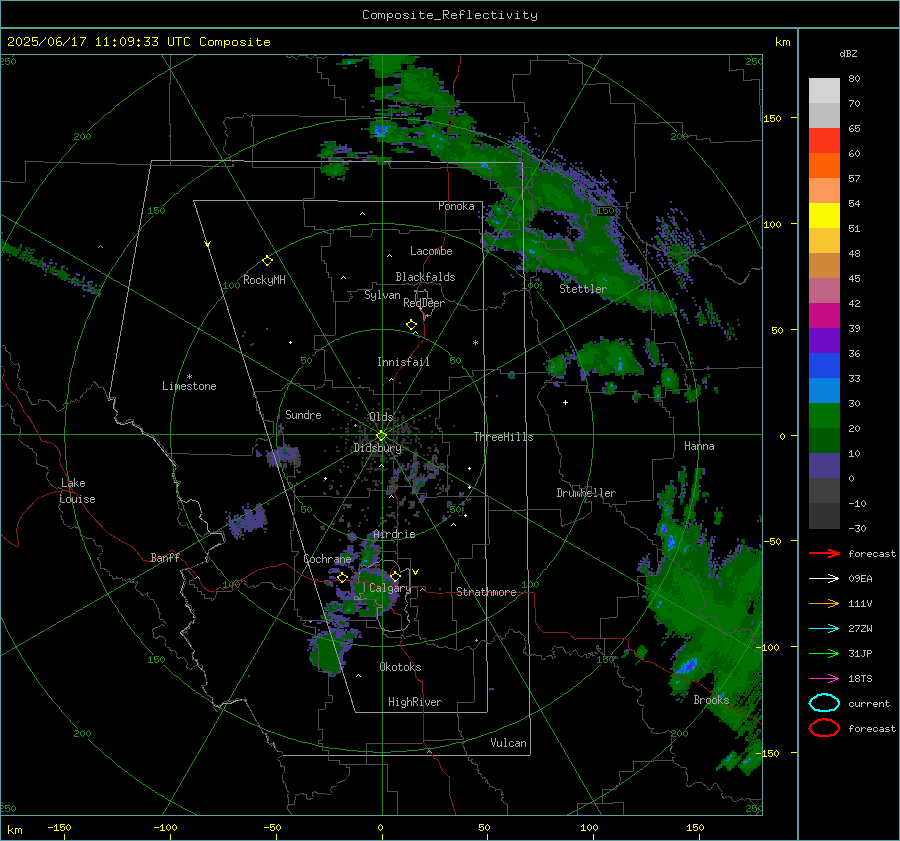Click the Drumheller label
Screen dimensions: 900x841
586,493
